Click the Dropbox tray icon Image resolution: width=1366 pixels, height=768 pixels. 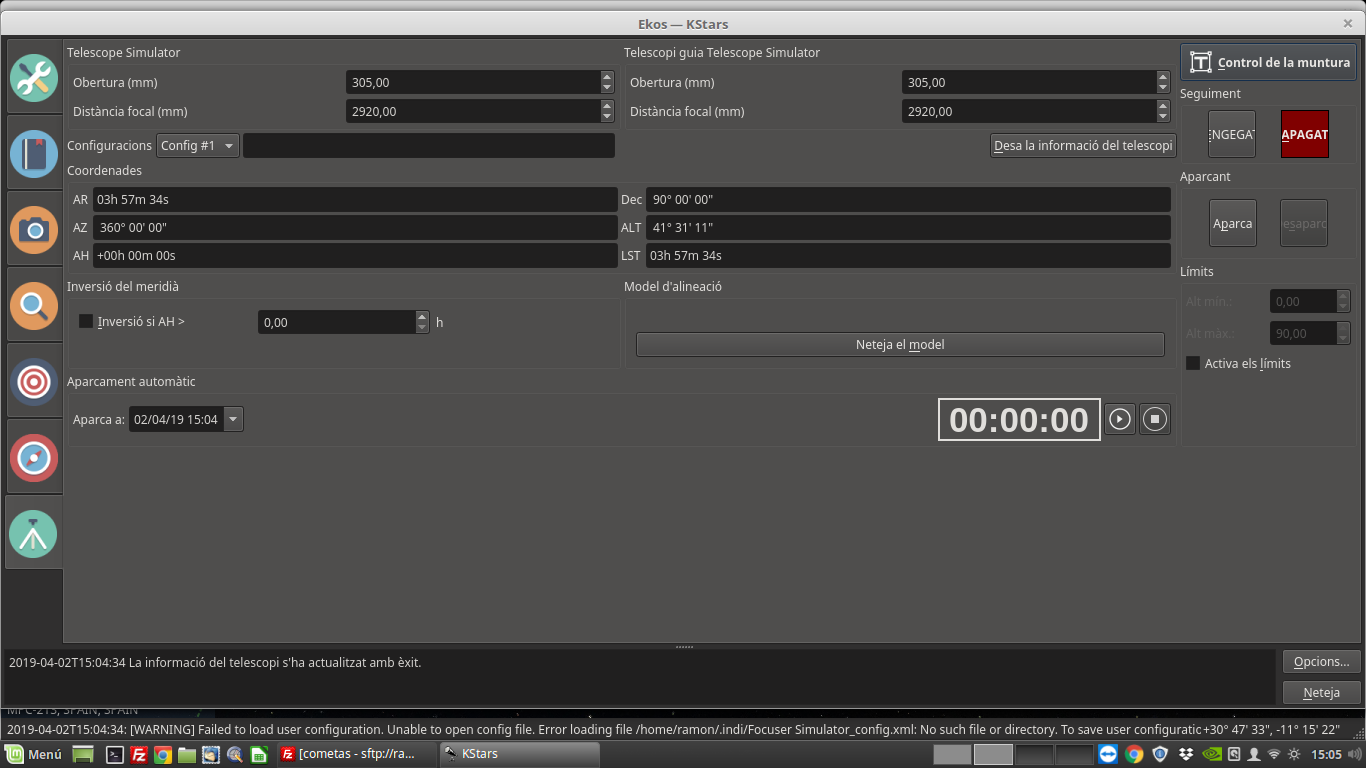point(1186,754)
